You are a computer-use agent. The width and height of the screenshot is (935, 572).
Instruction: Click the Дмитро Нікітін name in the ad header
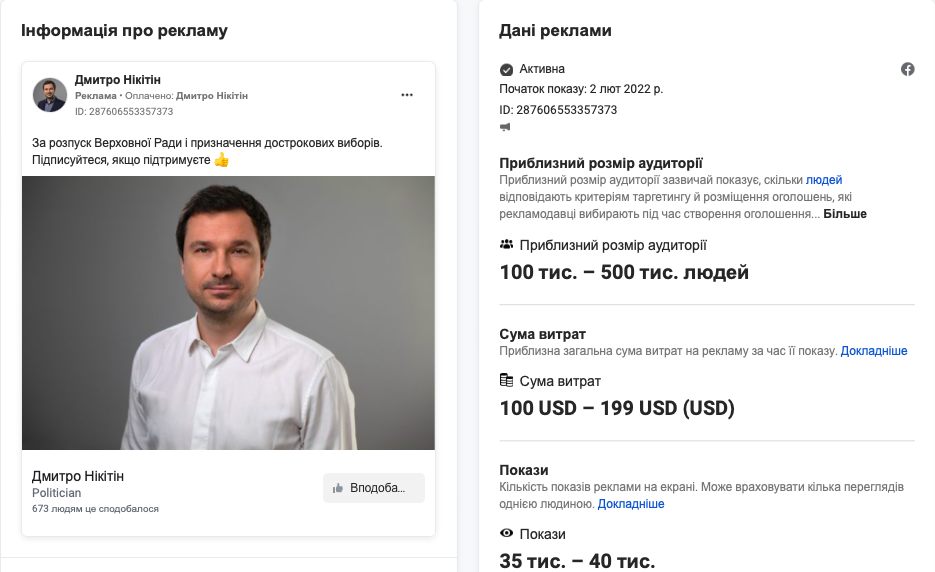tap(117, 80)
